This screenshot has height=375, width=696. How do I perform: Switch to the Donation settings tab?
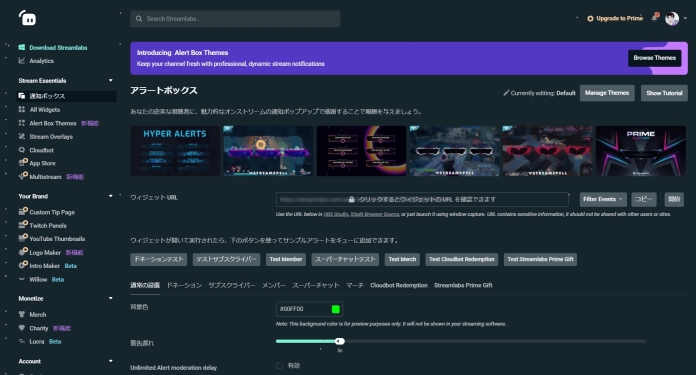(x=184, y=285)
